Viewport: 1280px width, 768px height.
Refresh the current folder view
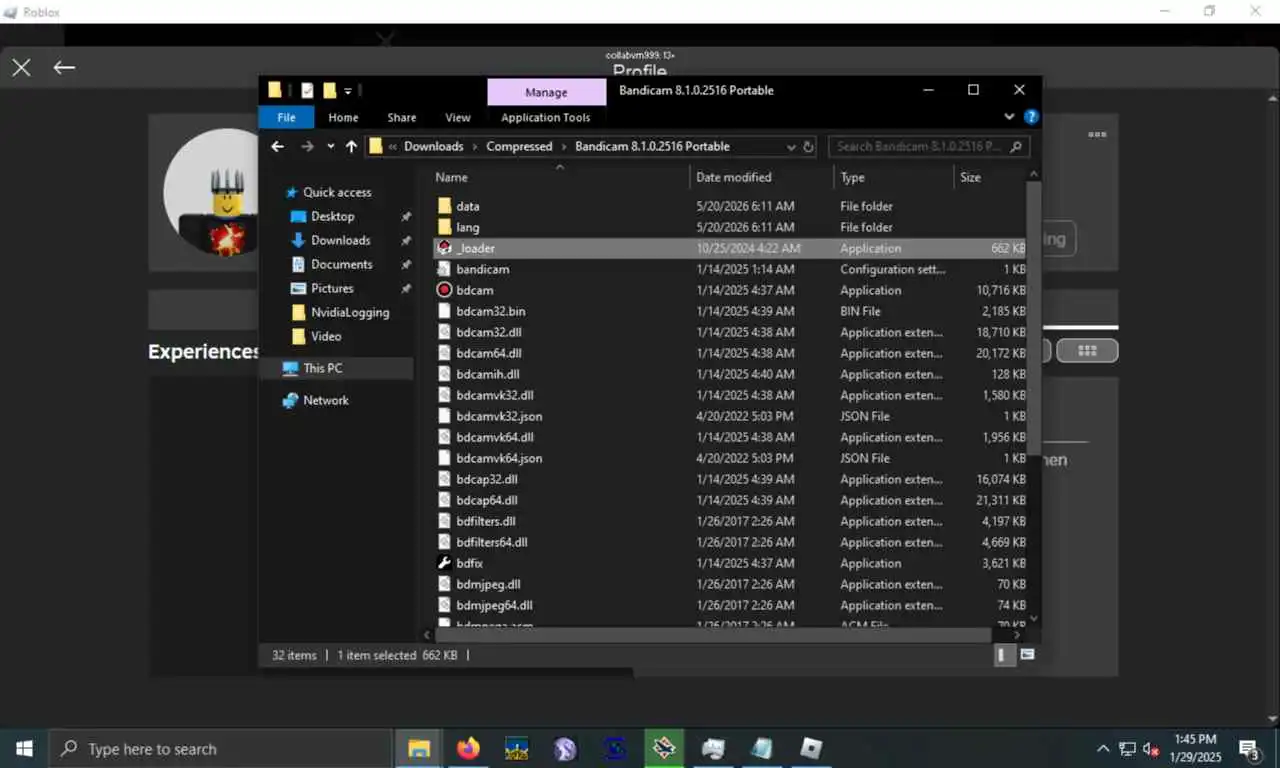pyautogui.click(x=808, y=146)
